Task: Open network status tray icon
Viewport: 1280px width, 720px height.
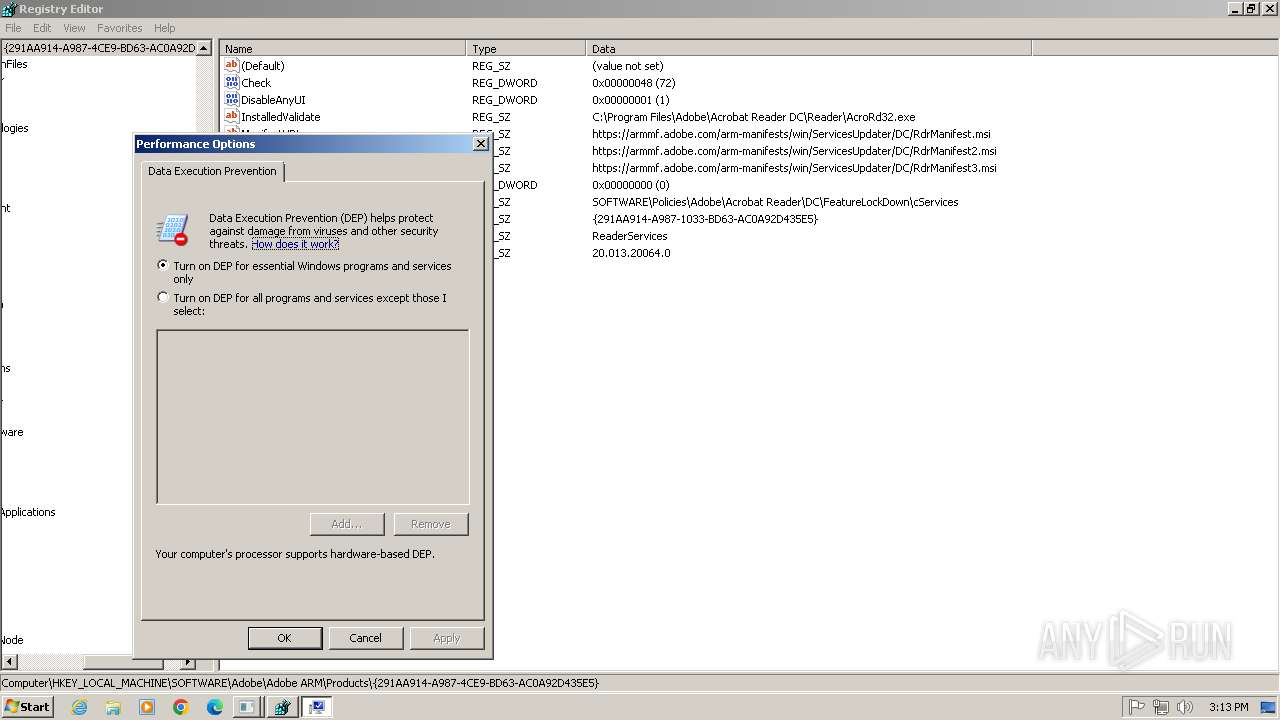Action: (1161, 707)
